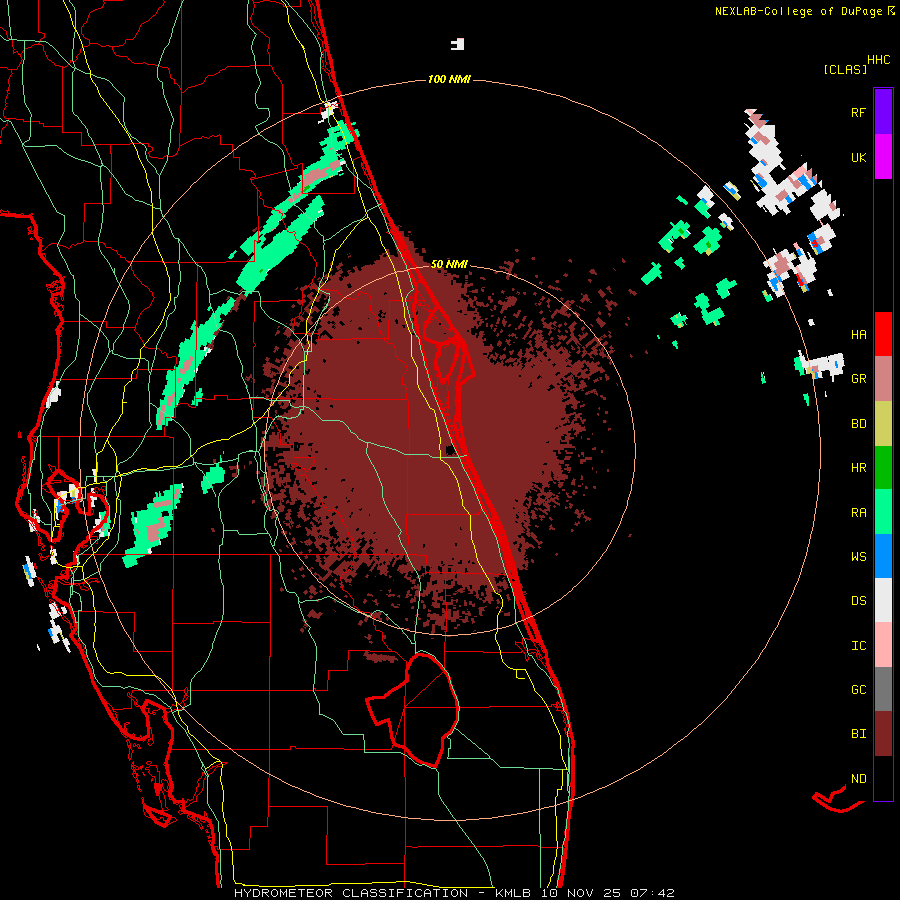Click the "ND" legend label
Image resolution: width=900 pixels, height=900 pixels.
858,778
